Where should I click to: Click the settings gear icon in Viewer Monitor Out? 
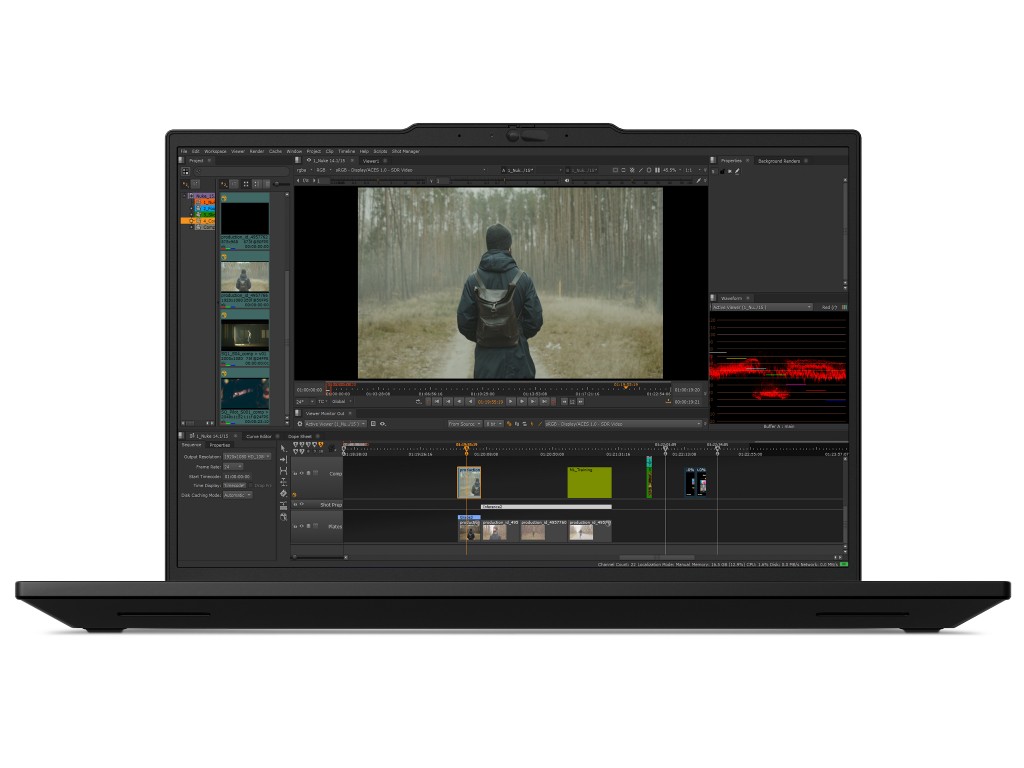pos(300,424)
